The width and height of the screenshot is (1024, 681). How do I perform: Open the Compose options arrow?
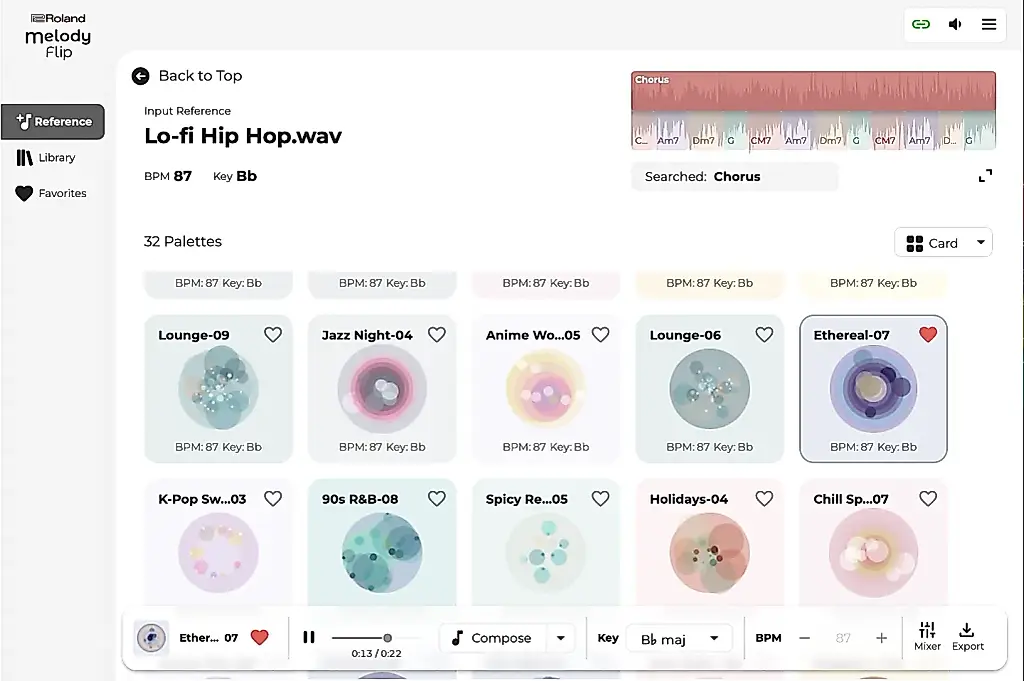tap(560, 638)
